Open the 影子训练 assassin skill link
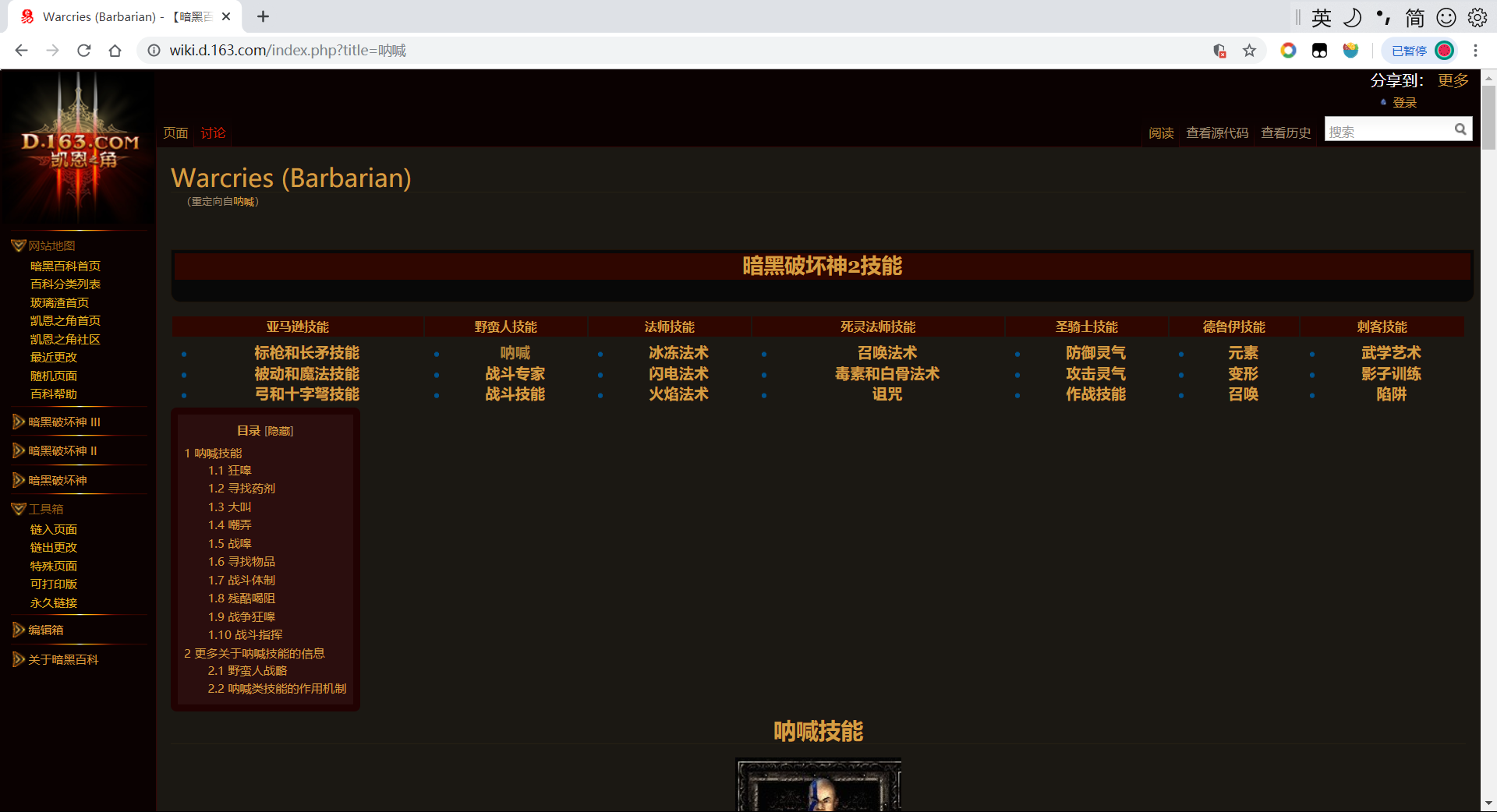 [1392, 374]
